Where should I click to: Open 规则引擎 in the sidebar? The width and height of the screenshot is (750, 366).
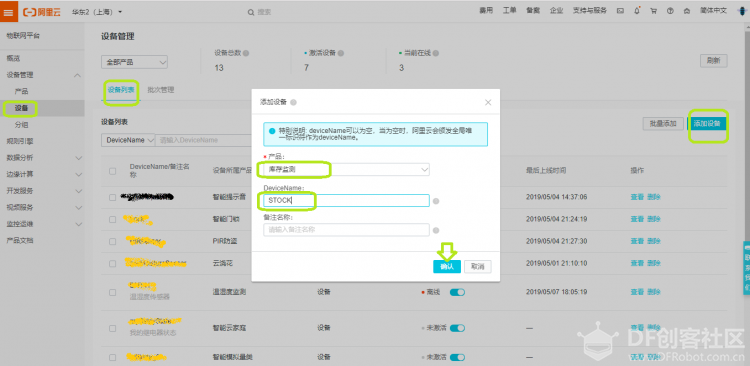[20, 141]
